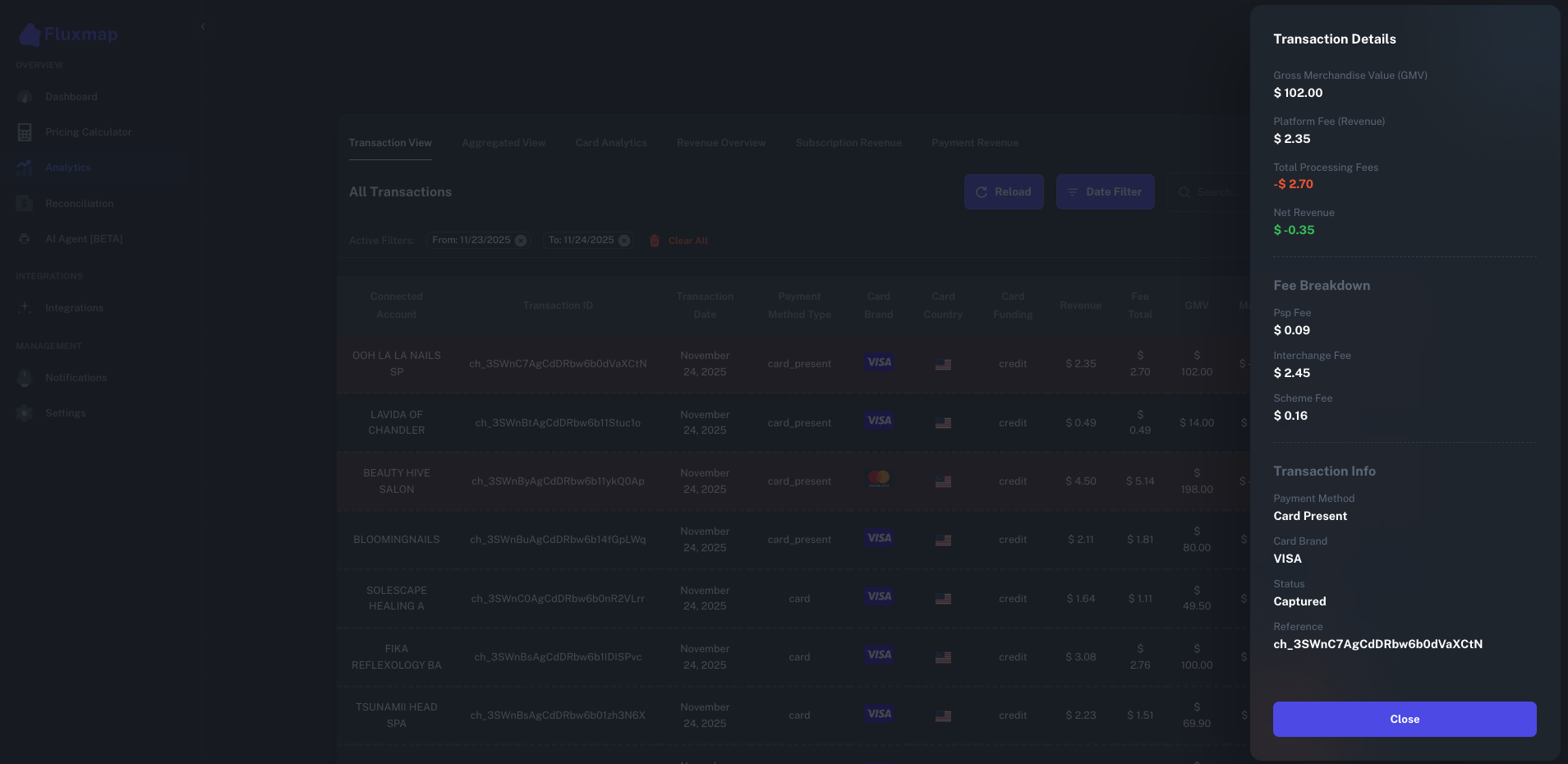Switch to the Revenue Overview tab
This screenshot has height=764, width=1568.
click(x=720, y=142)
